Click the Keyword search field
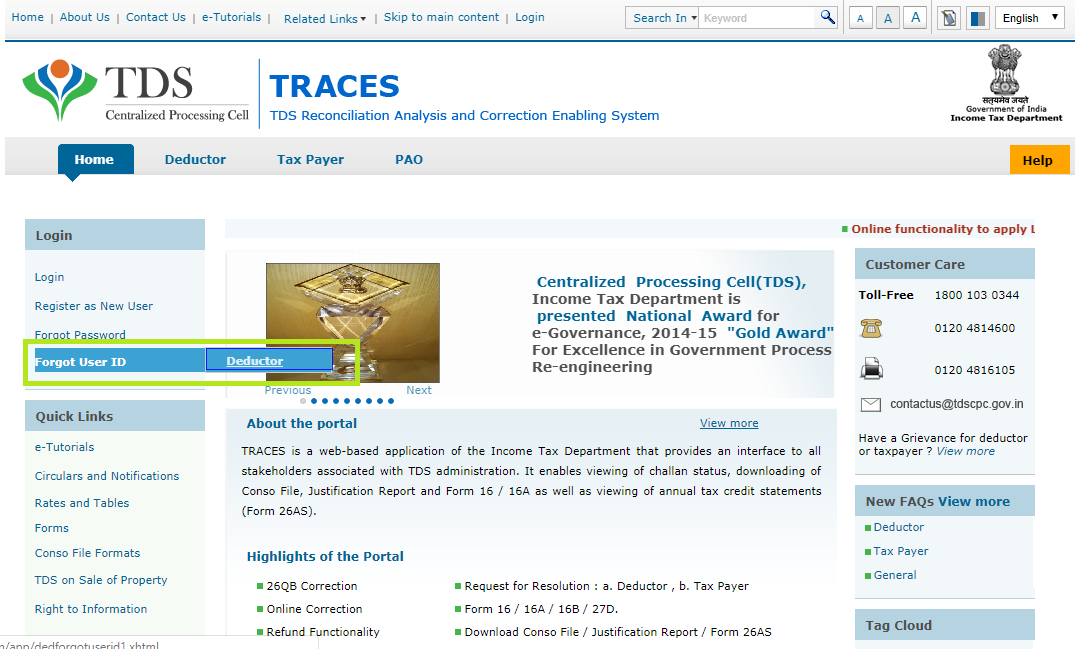This screenshot has height=649, width=1083. click(758, 18)
